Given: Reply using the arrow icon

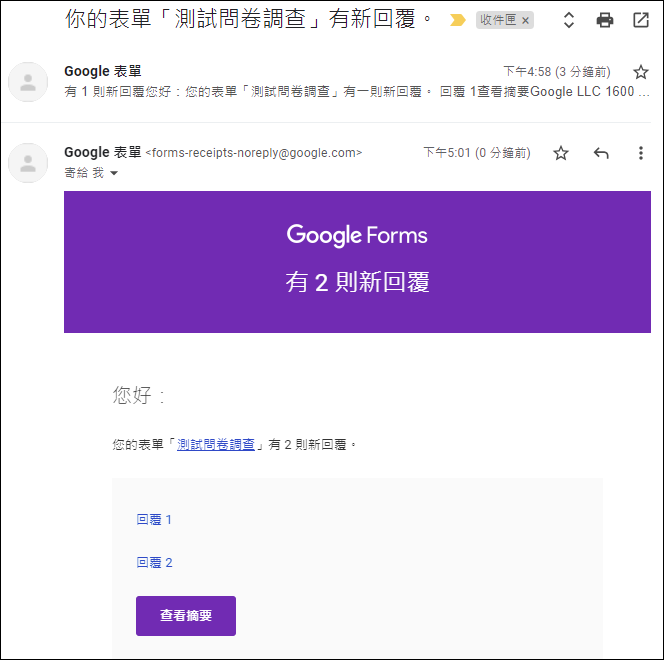Looking at the screenshot, I should tap(601, 153).
